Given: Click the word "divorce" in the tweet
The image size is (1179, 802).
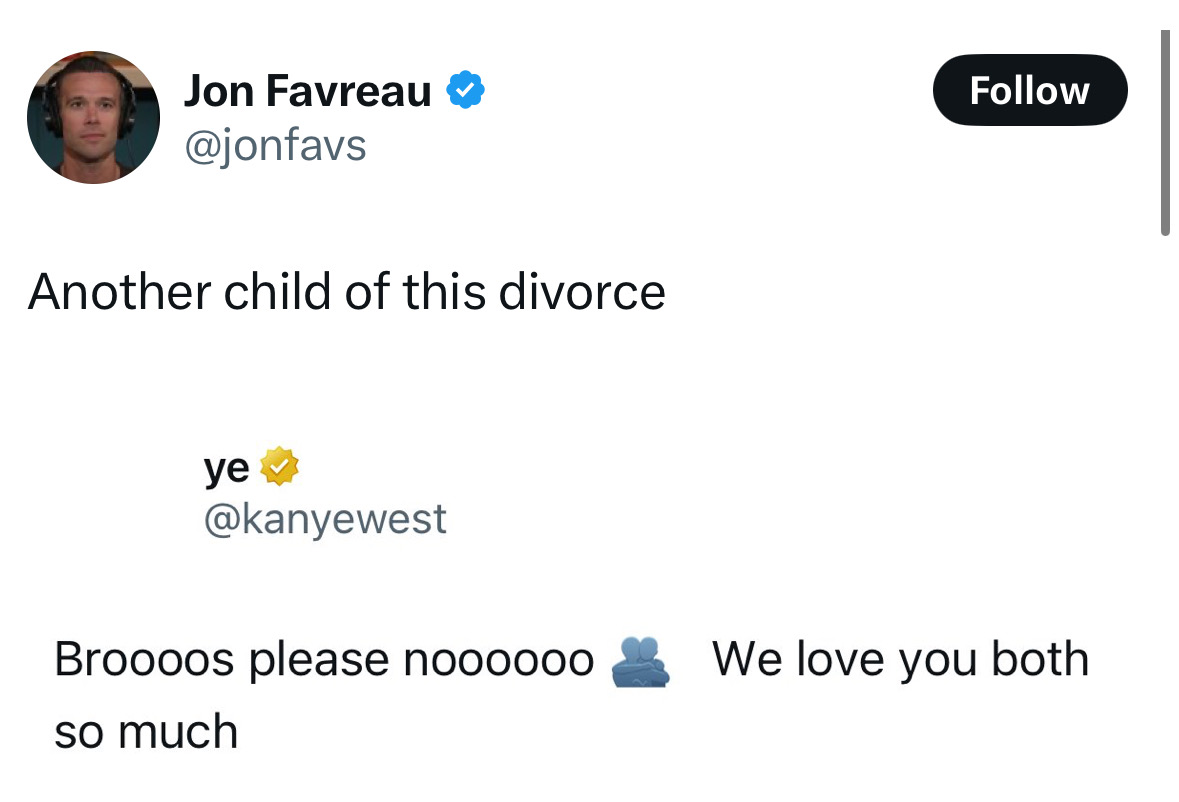Looking at the screenshot, I should 582,292.
